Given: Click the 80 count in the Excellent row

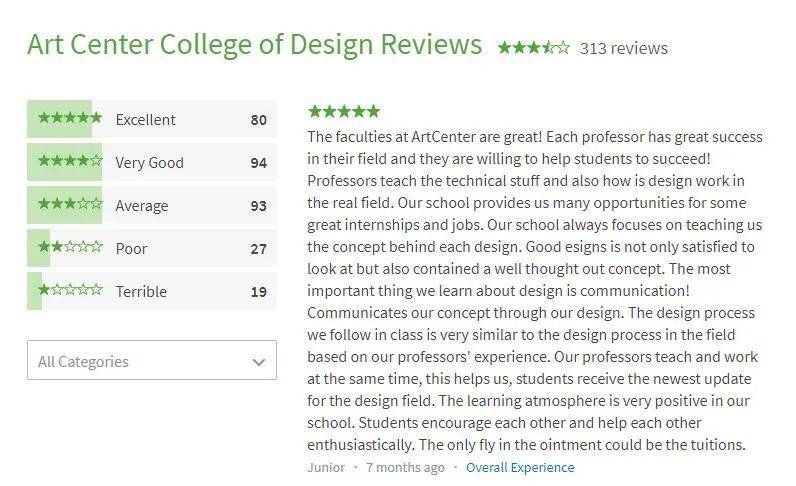Looking at the screenshot, I should pos(259,120).
